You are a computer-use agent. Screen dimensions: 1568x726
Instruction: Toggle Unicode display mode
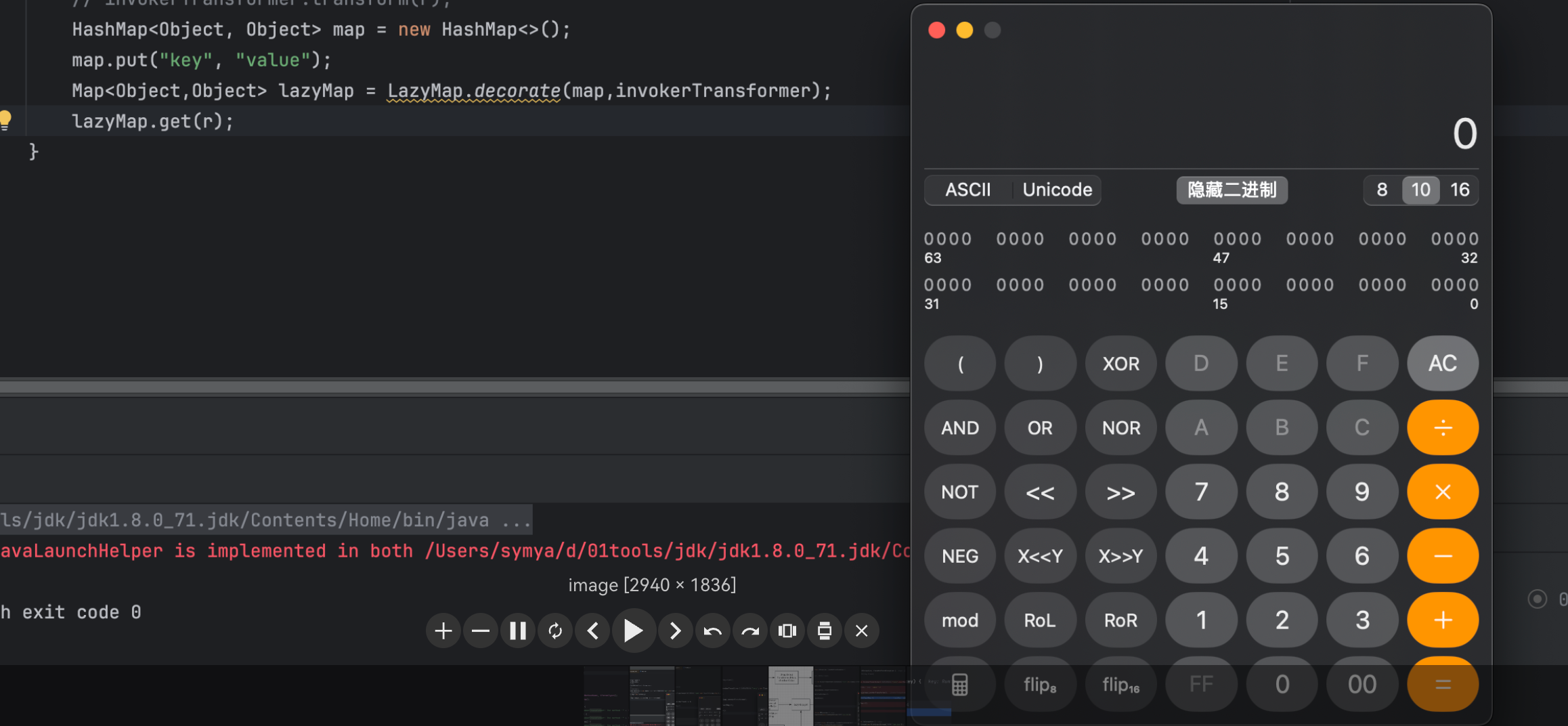coord(1057,190)
